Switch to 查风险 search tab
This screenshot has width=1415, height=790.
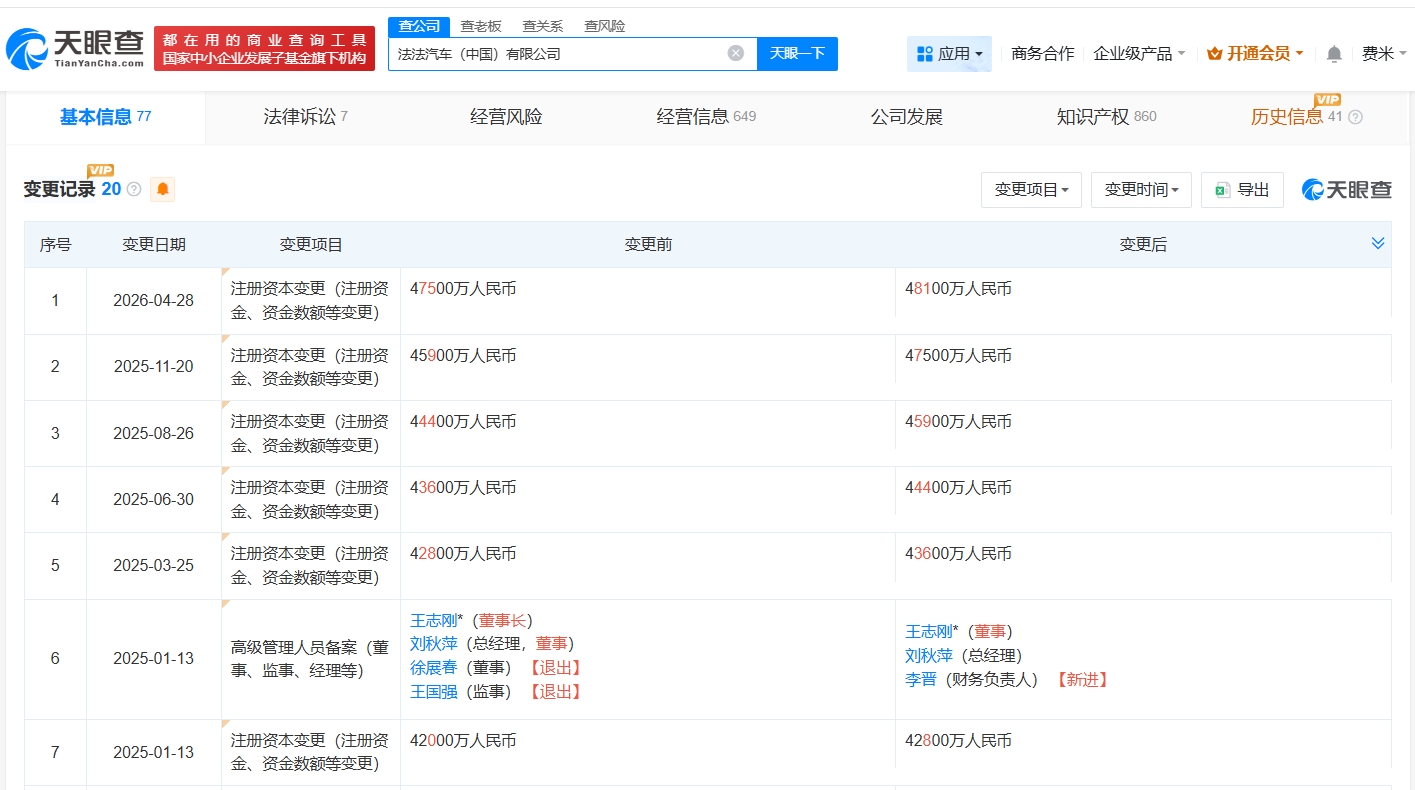pyautogui.click(x=605, y=26)
